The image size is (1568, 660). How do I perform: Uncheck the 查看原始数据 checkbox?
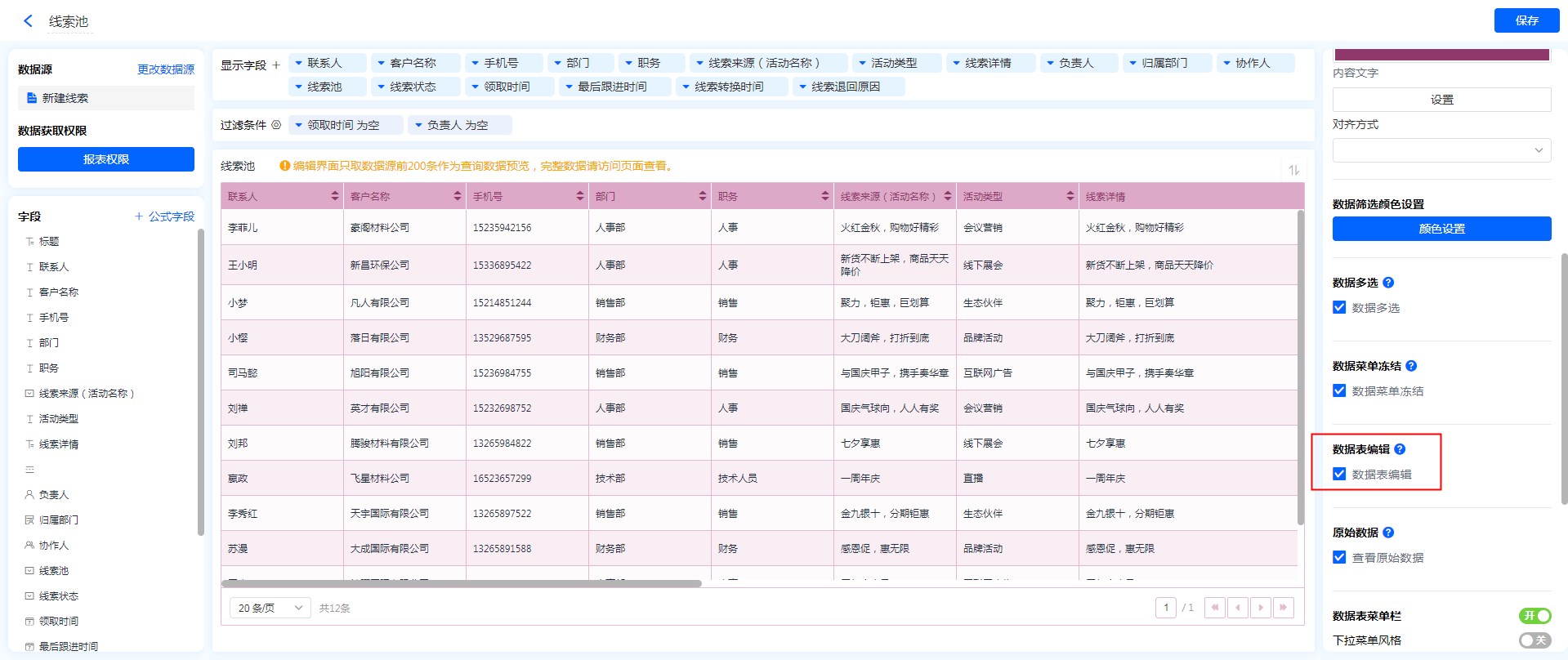coord(1339,557)
